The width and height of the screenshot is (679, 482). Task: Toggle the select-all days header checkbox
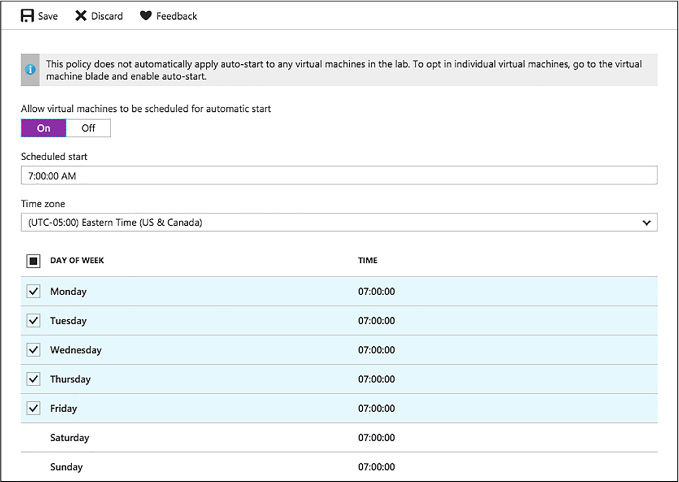[x=33, y=261]
